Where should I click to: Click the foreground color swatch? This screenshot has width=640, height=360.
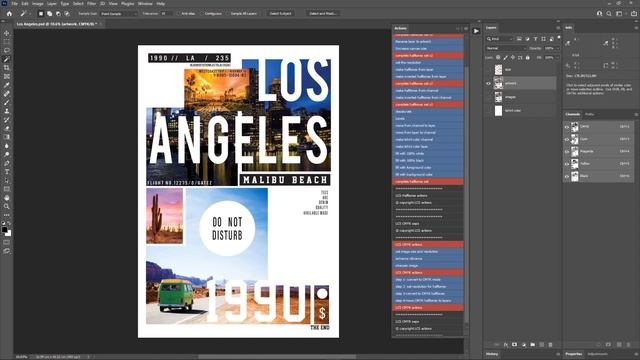4,230
